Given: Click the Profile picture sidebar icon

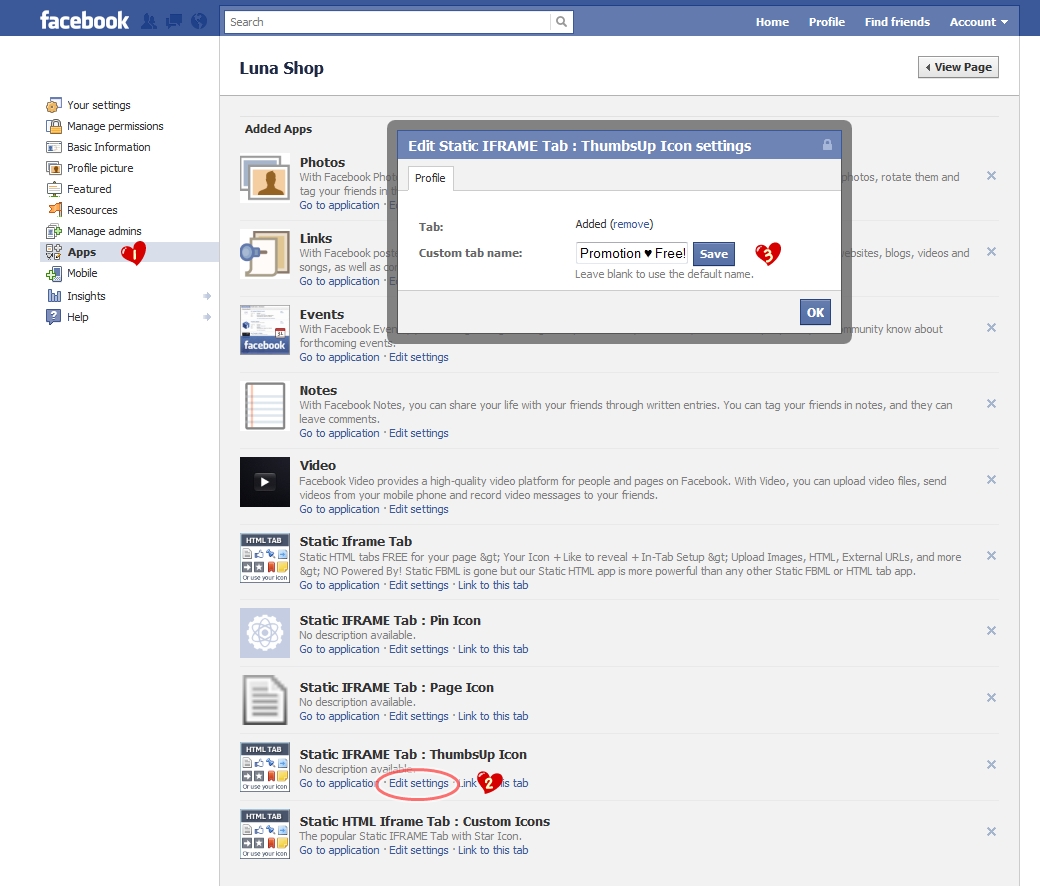Looking at the screenshot, I should click(54, 168).
